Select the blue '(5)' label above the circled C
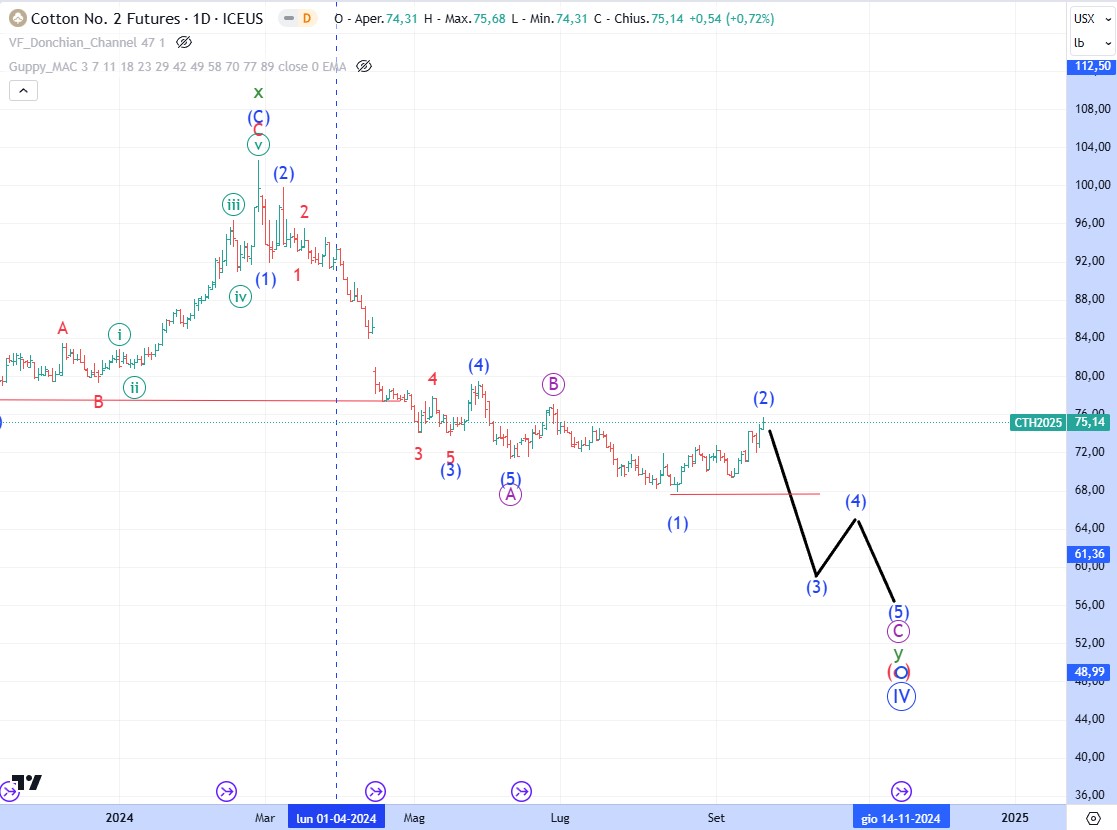Screen dimensions: 1117x830 point(898,611)
